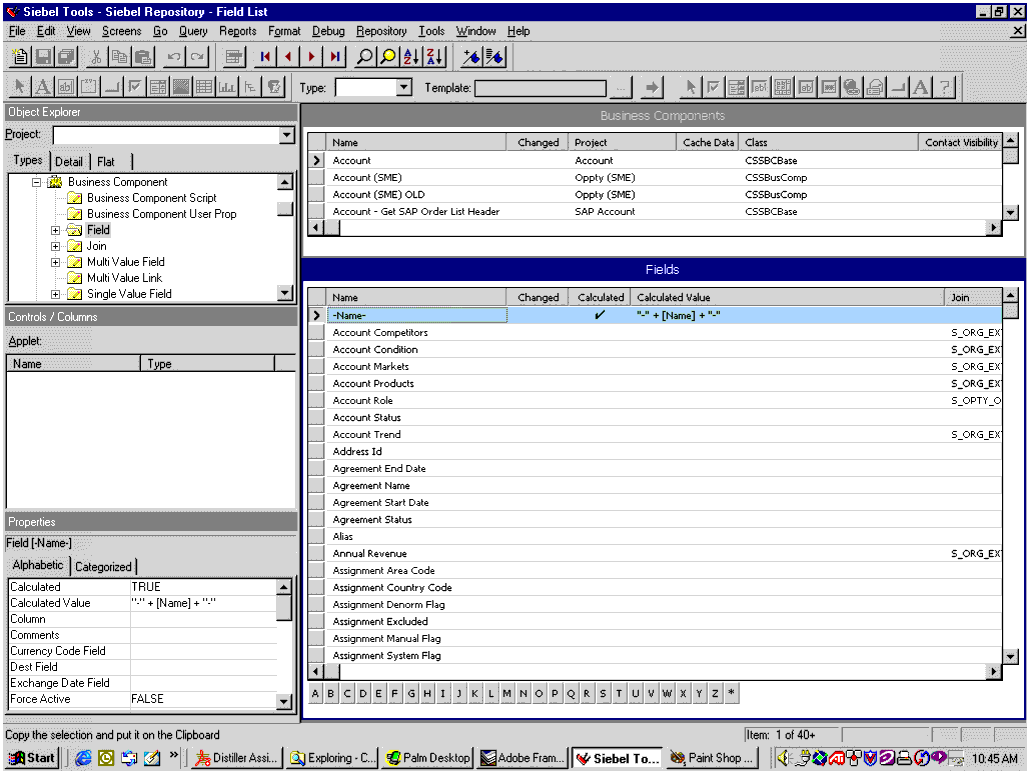Open Palm Desktop from the taskbar
This screenshot has width=1028, height=774.
click(427, 758)
